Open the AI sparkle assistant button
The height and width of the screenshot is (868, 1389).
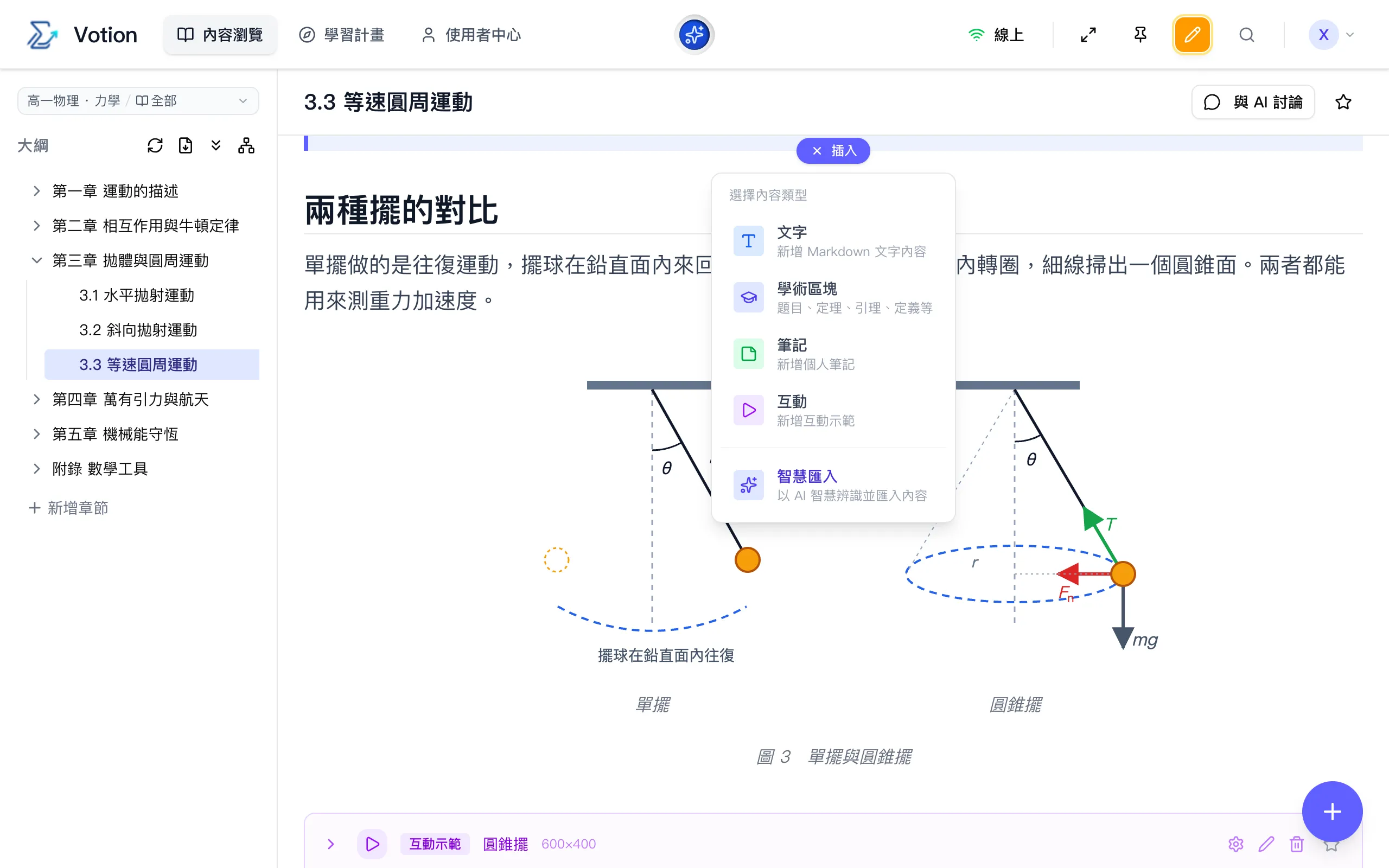pyautogui.click(x=694, y=35)
